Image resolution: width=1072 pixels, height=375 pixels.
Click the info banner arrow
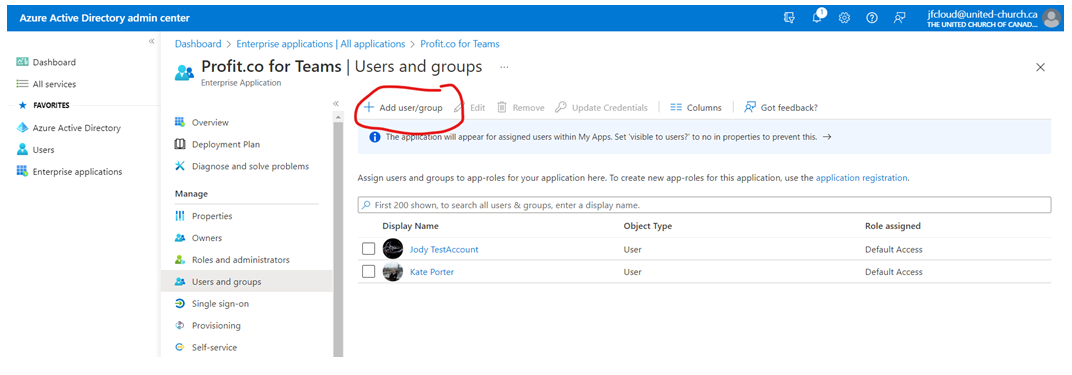[x=827, y=137]
